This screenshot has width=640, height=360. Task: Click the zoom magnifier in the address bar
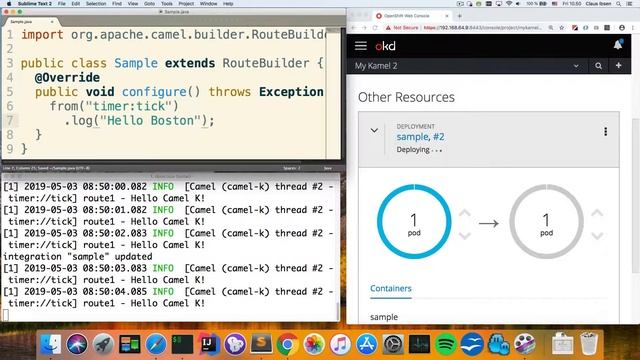coord(551,28)
